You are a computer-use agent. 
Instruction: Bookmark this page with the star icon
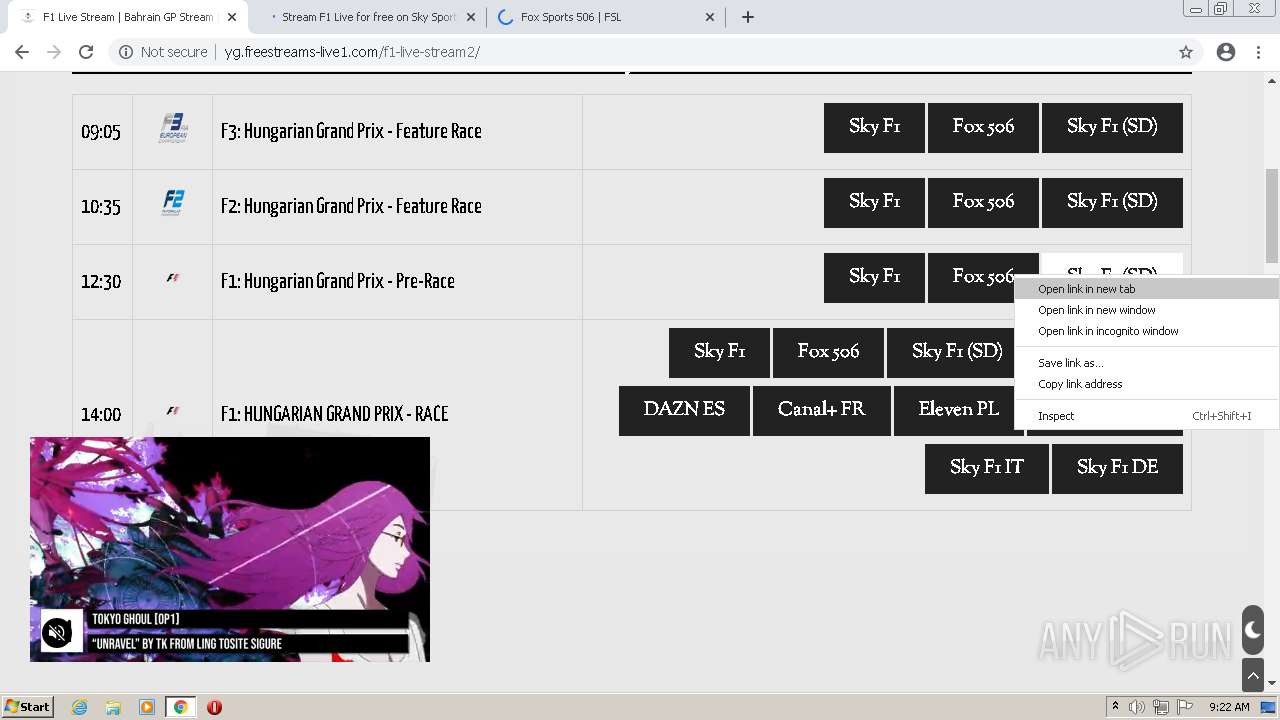click(x=1186, y=52)
